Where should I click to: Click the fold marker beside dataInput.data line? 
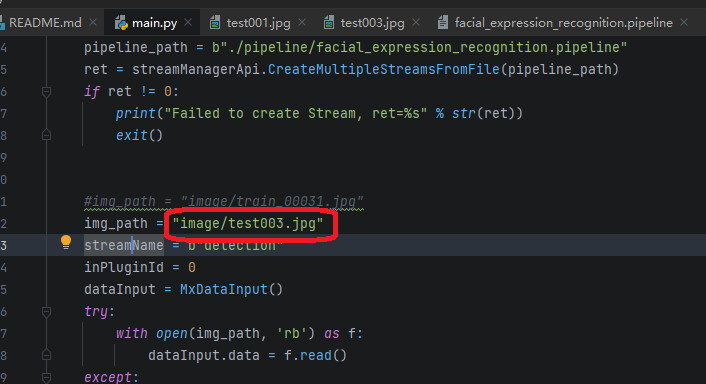[x=46, y=355]
